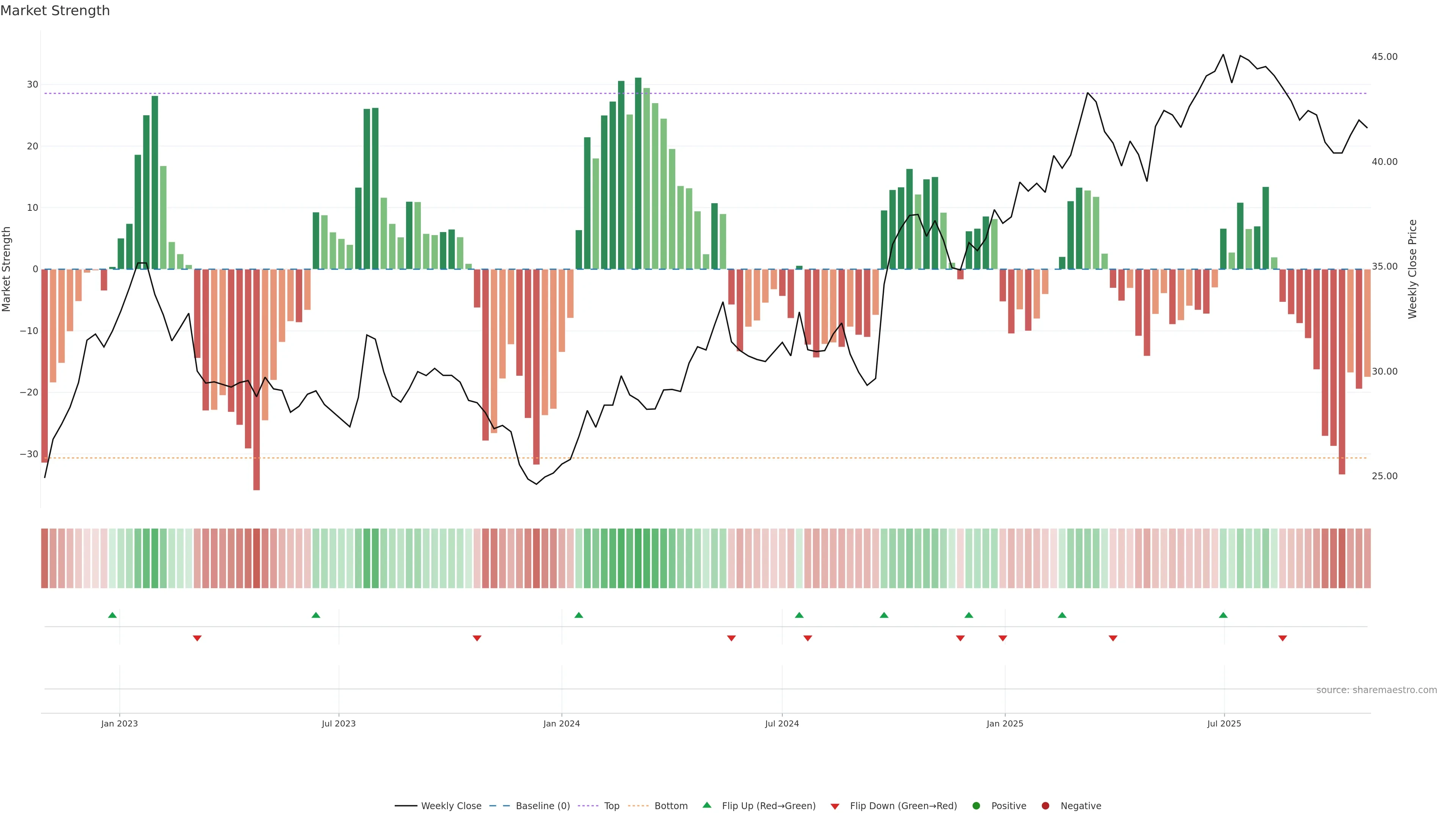Click the 45.00 weekly close price axis label
The width and height of the screenshot is (1456, 819).
point(1384,56)
